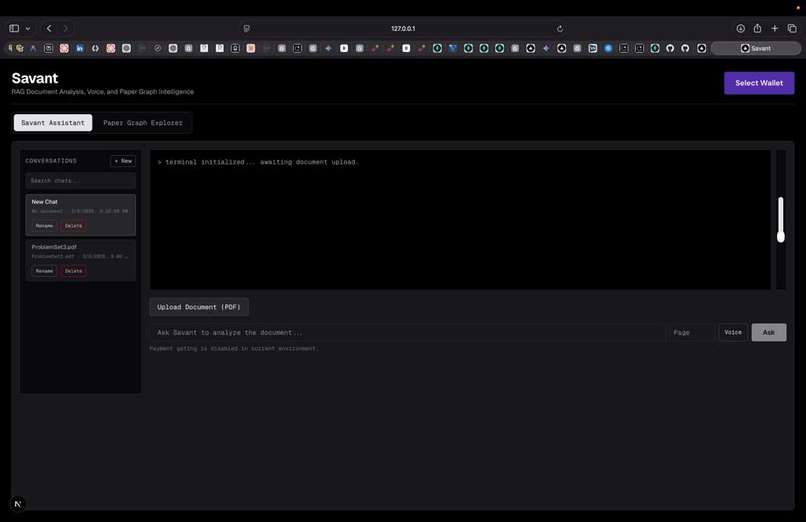Open the browser share icon

coord(757,28)
